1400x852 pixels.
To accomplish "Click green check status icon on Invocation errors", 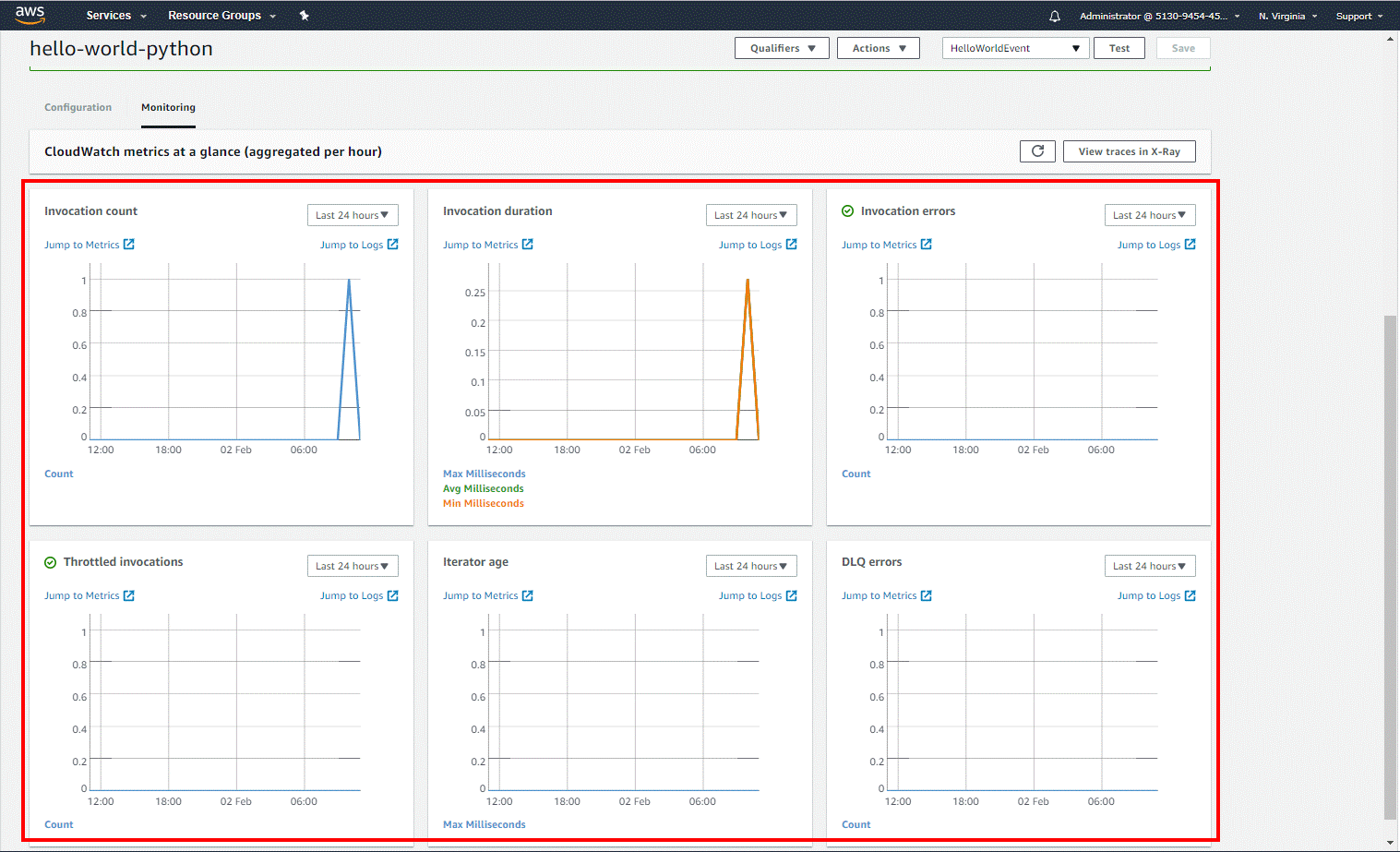I will pyautogui.click(x=847, y=211).
